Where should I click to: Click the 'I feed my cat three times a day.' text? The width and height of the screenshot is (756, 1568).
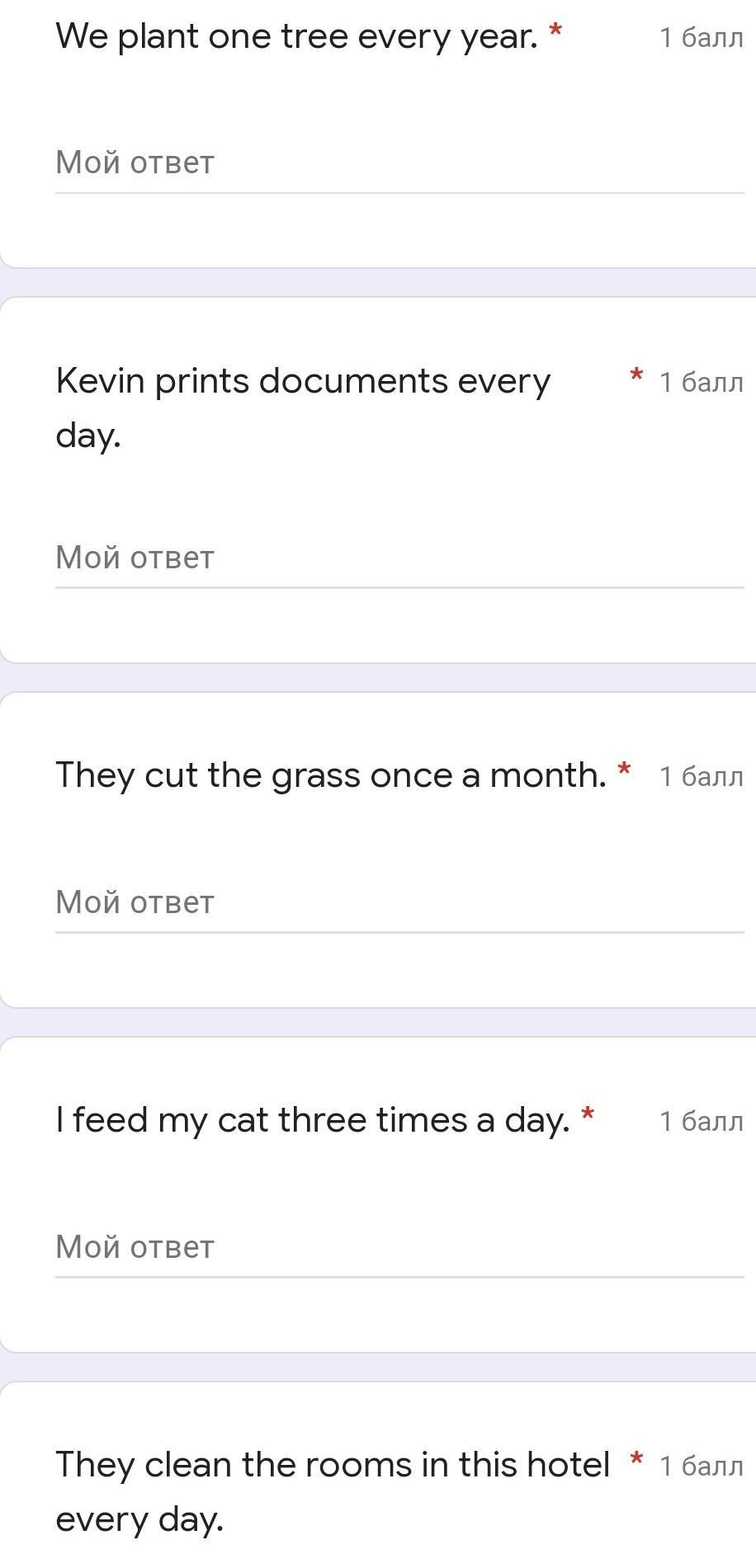313,1121
